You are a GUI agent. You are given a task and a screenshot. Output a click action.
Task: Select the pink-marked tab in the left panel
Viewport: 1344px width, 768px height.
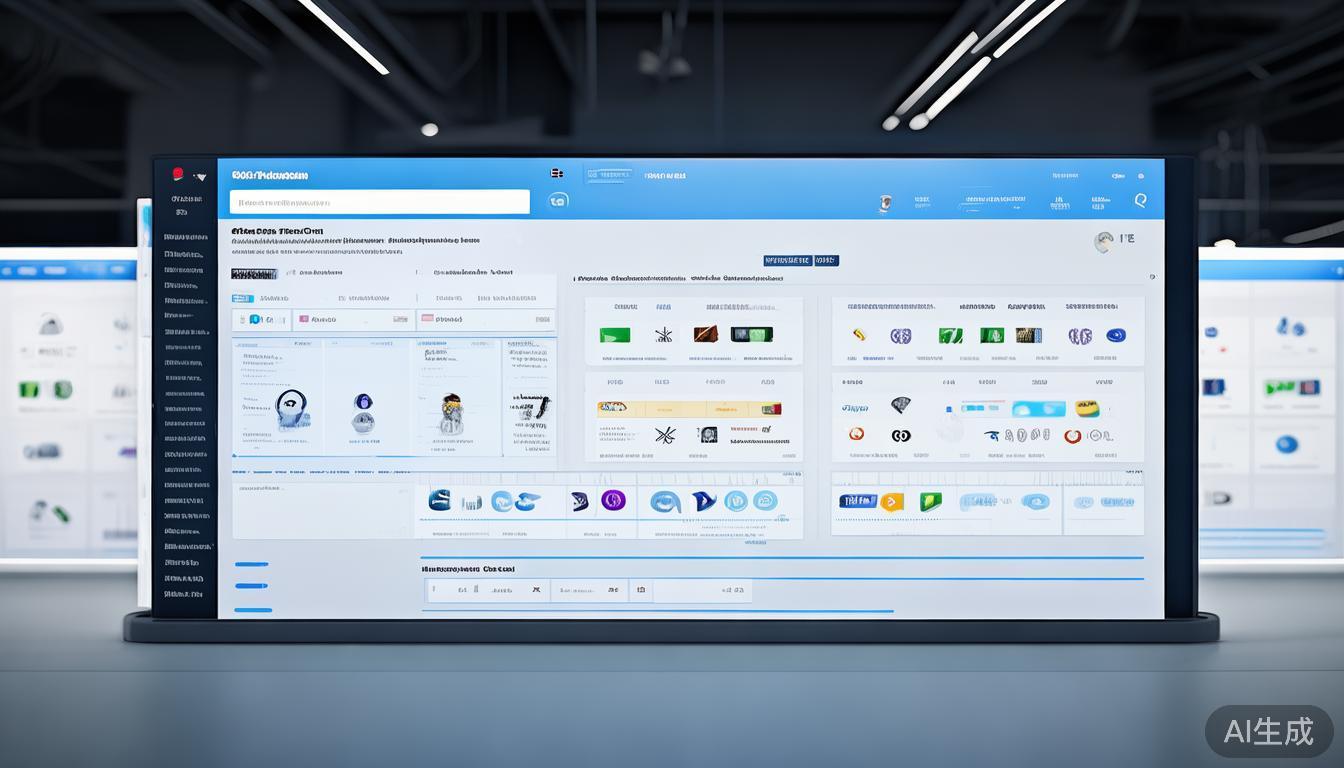point(428,319)
